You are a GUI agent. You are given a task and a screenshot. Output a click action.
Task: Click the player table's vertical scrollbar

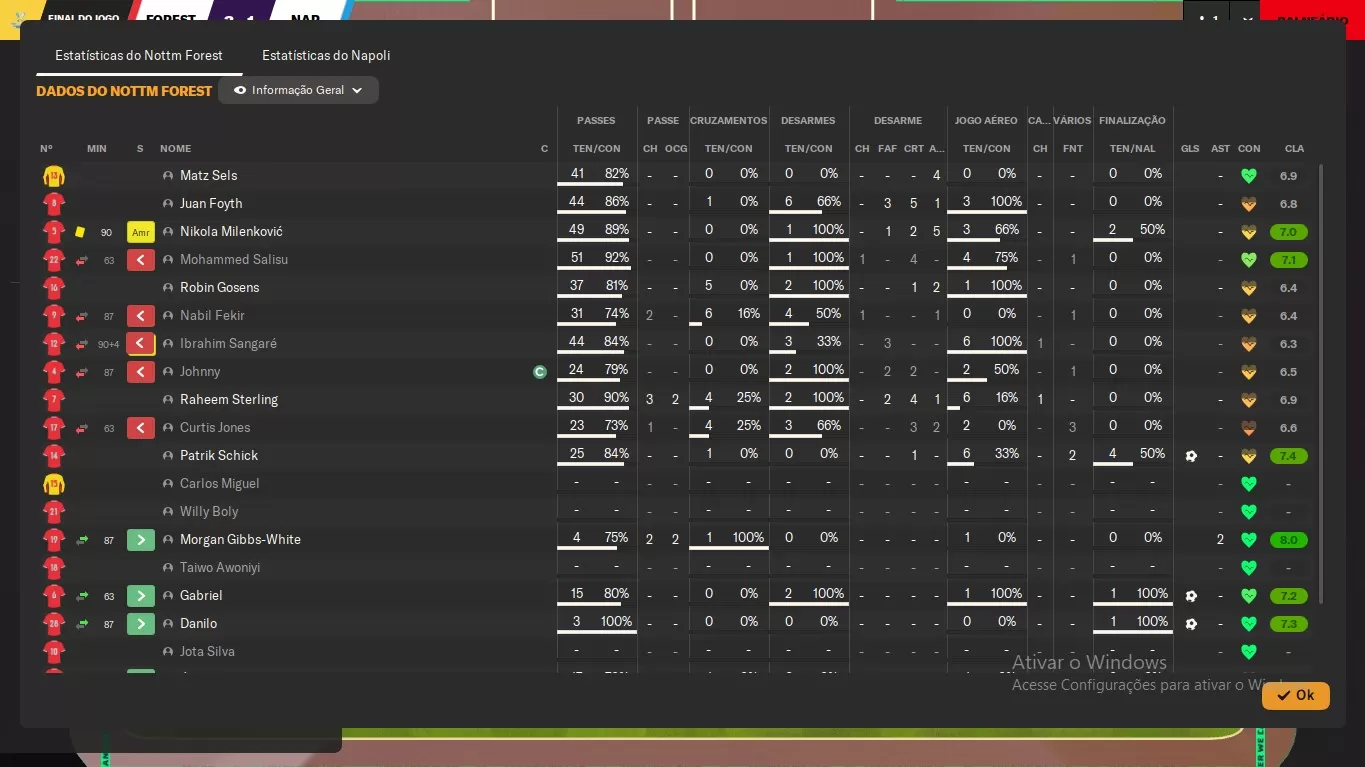[x=1321, y=384]
